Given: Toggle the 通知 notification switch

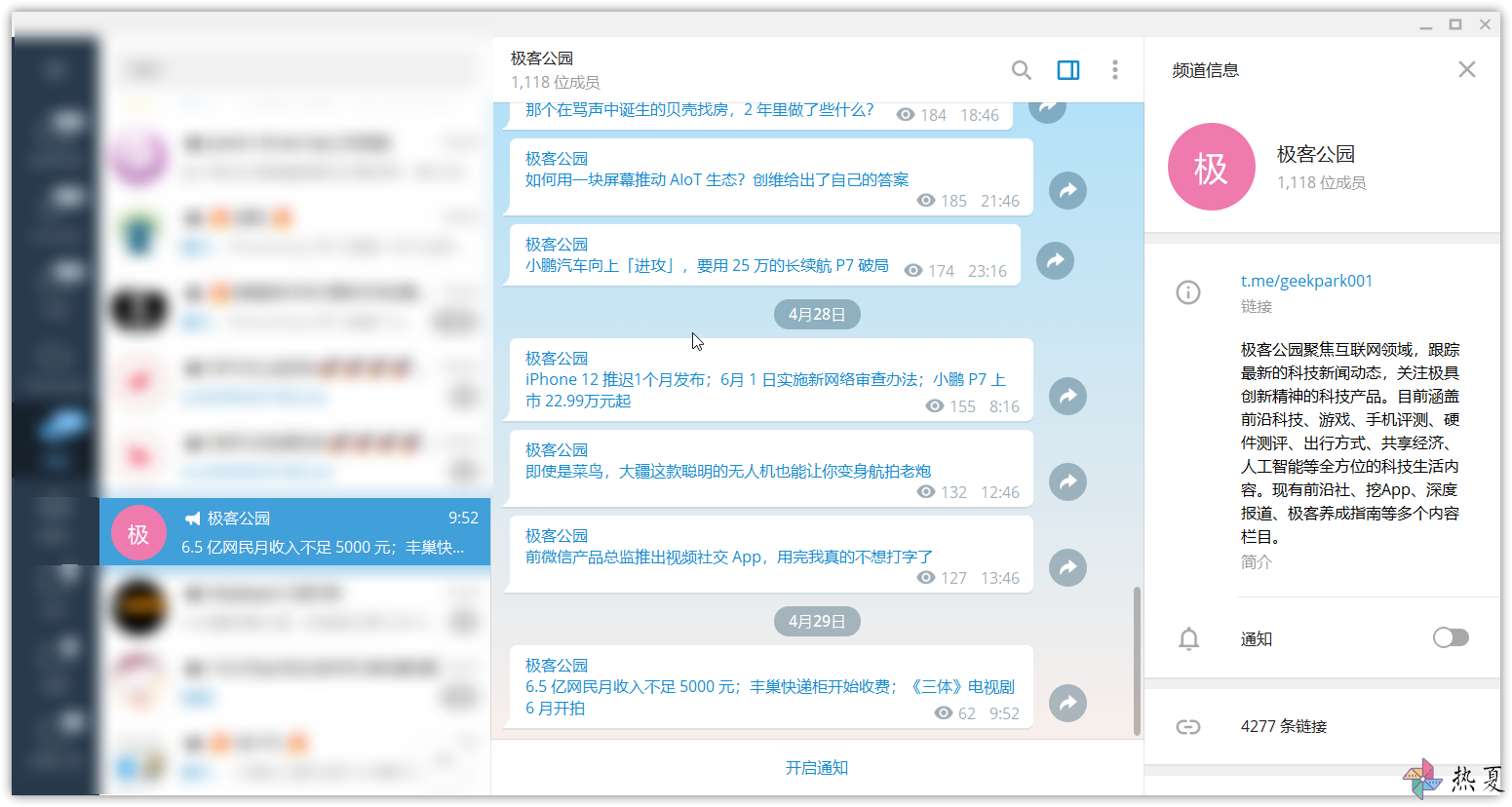Looking at the screenshot, I should (1451, 637).
